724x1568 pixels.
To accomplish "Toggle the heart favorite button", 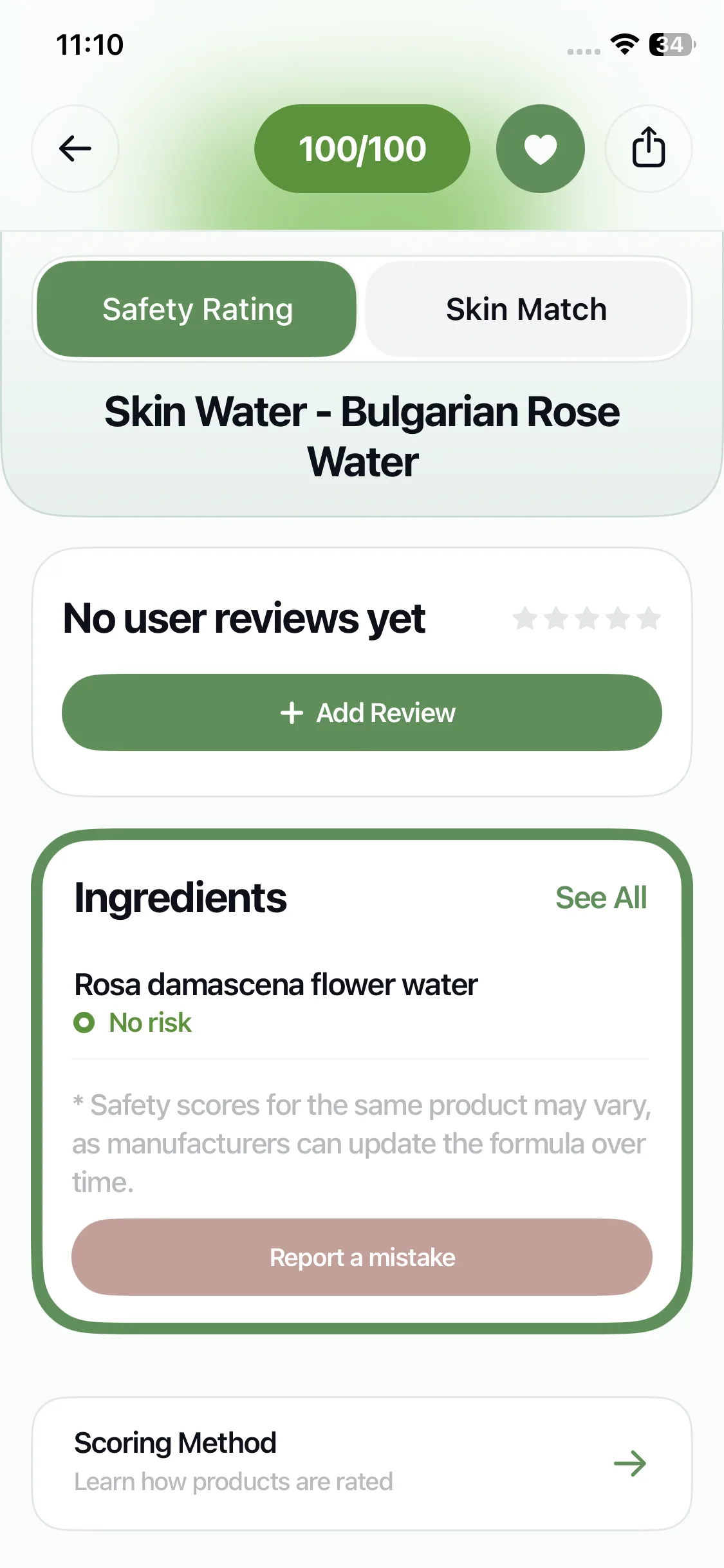I will click(540, 149).
